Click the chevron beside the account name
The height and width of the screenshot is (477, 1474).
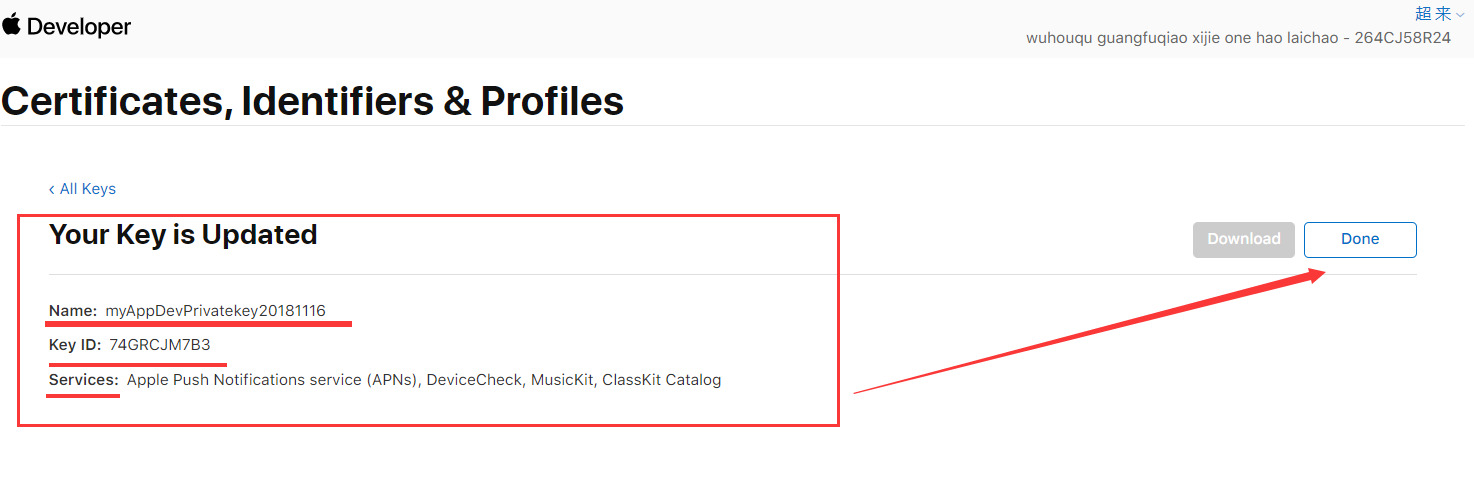click(x=1460, y=14)
